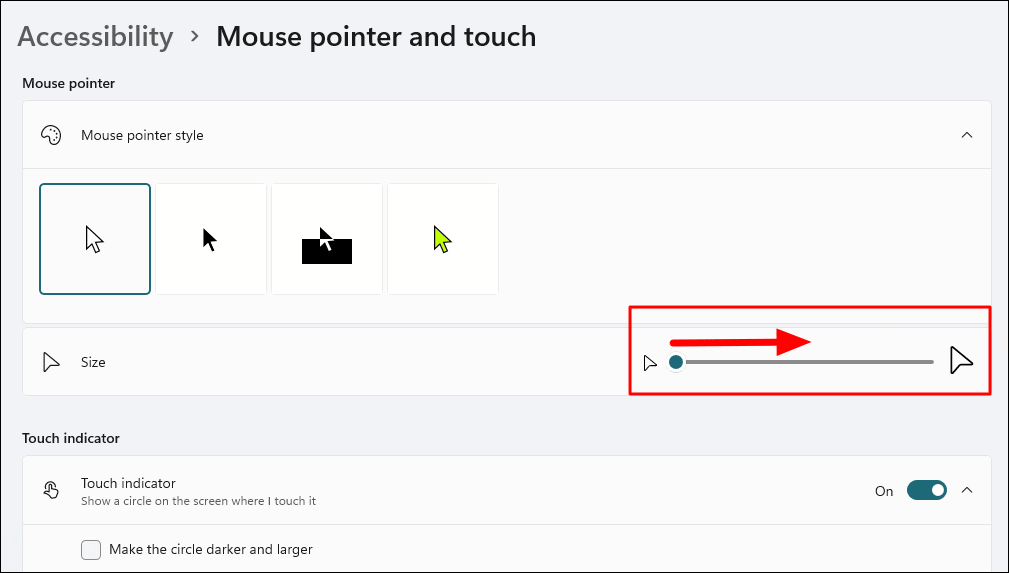Turn off the Touch indicator toggle
The image size is (1009, 573).
[x=926, y=491]
